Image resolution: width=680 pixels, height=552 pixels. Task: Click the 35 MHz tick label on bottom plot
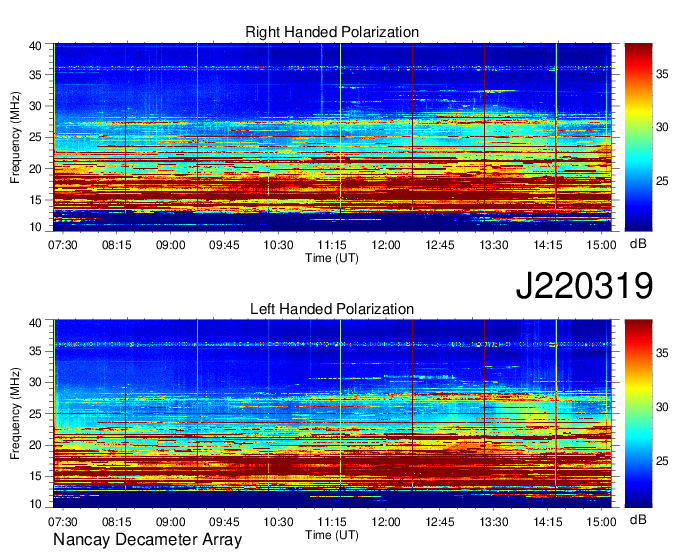[x=36, y=351]
